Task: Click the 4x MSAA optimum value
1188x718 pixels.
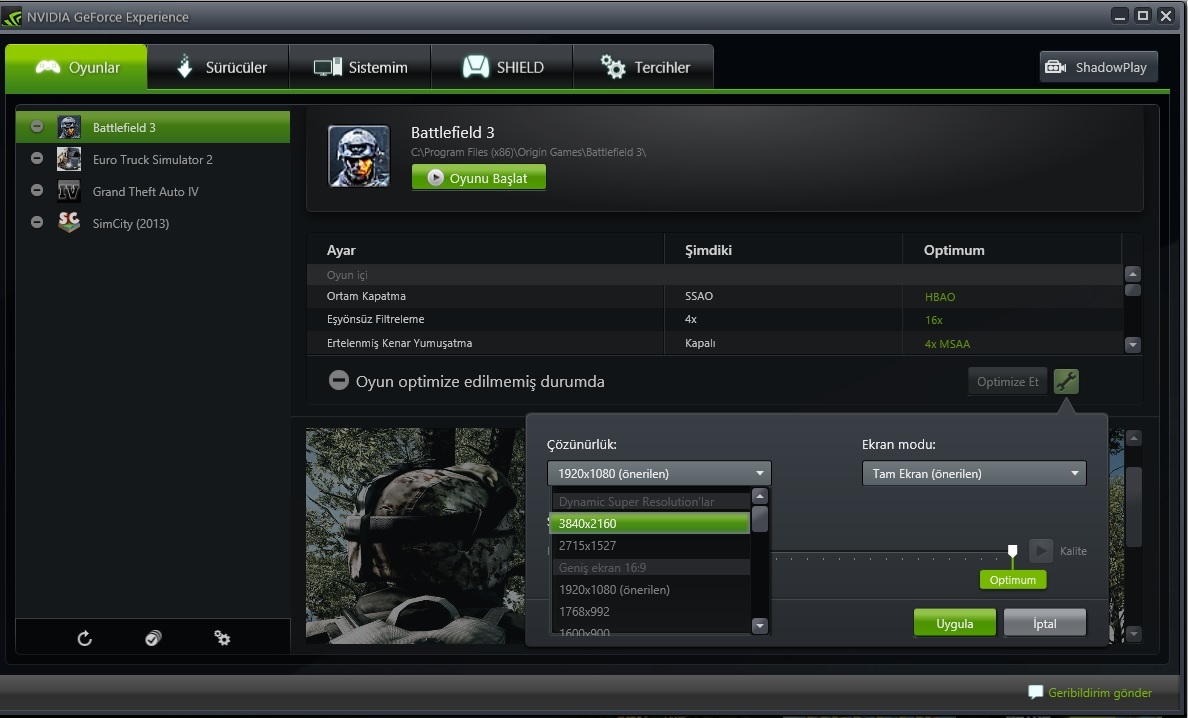Action: pyautogui.click(x=947, y=344)
